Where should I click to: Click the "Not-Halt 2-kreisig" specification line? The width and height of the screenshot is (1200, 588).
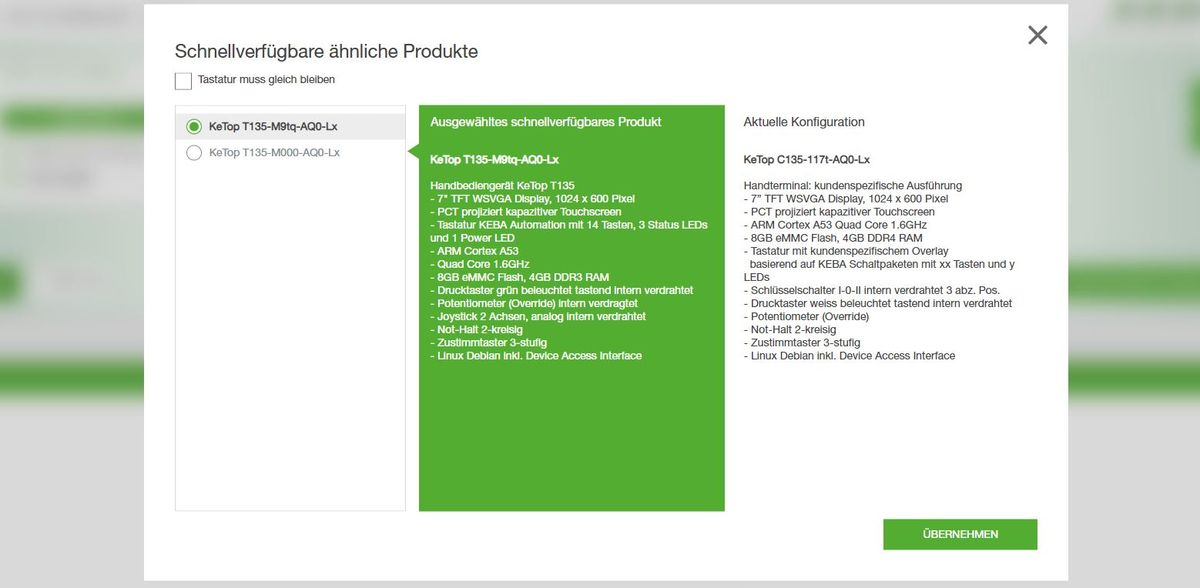(x=478, y=329)
